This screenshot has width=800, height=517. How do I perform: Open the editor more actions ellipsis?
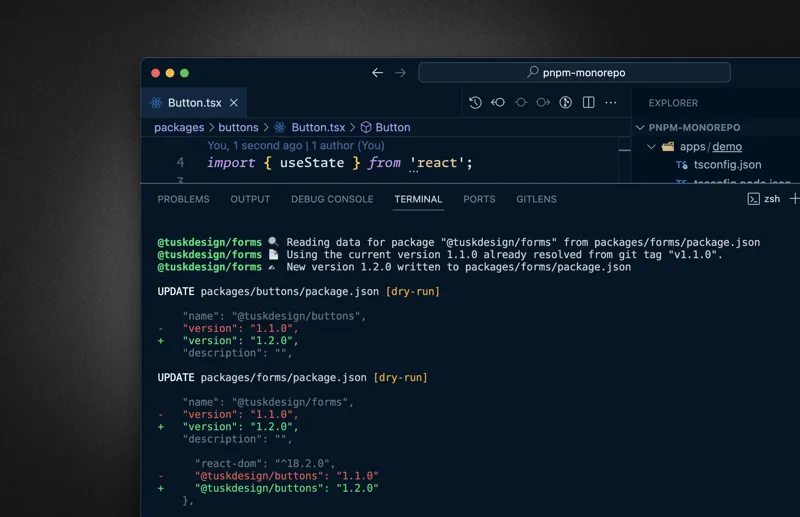[x=611, y=102]
